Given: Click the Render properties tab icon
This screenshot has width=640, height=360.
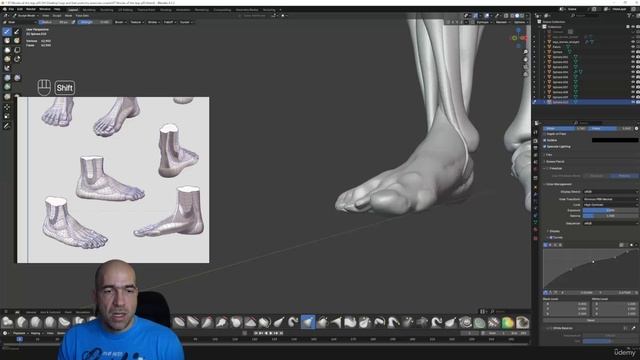Looking at the screenshot, I should 536,140.
